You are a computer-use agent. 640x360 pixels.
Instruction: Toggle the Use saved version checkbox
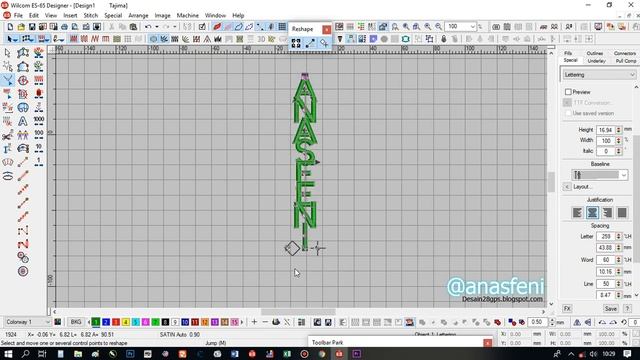[568, 113]
